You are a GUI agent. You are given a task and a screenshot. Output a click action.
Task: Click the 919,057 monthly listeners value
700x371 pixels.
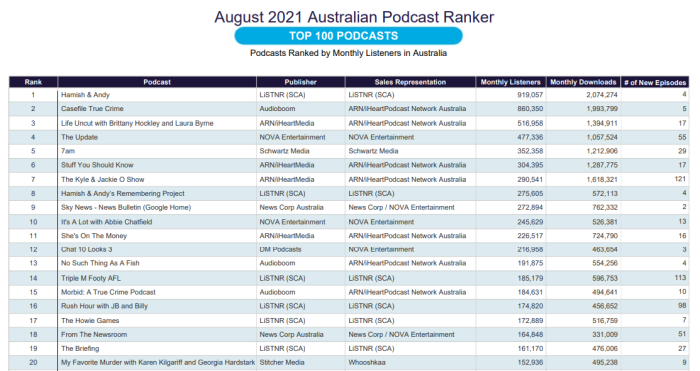(530, 95)
